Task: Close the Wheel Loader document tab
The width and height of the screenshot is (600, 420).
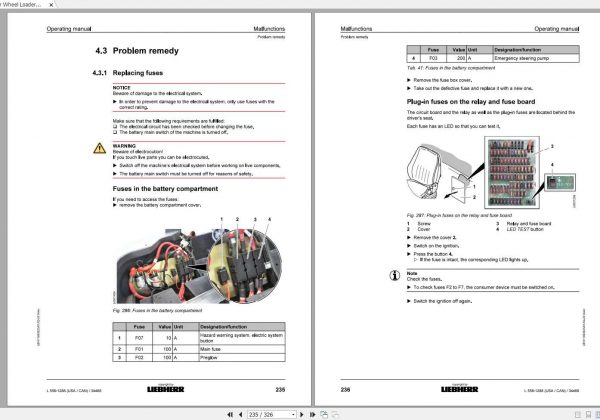Action: pyautogui.click(x=51, y=5)
